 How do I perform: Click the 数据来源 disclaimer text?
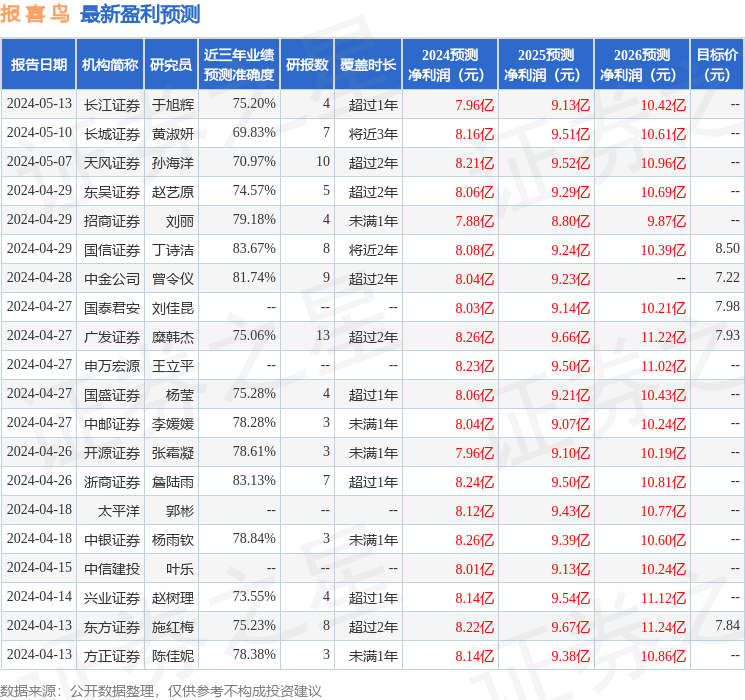pyautogui.click(x=161, y=690)
